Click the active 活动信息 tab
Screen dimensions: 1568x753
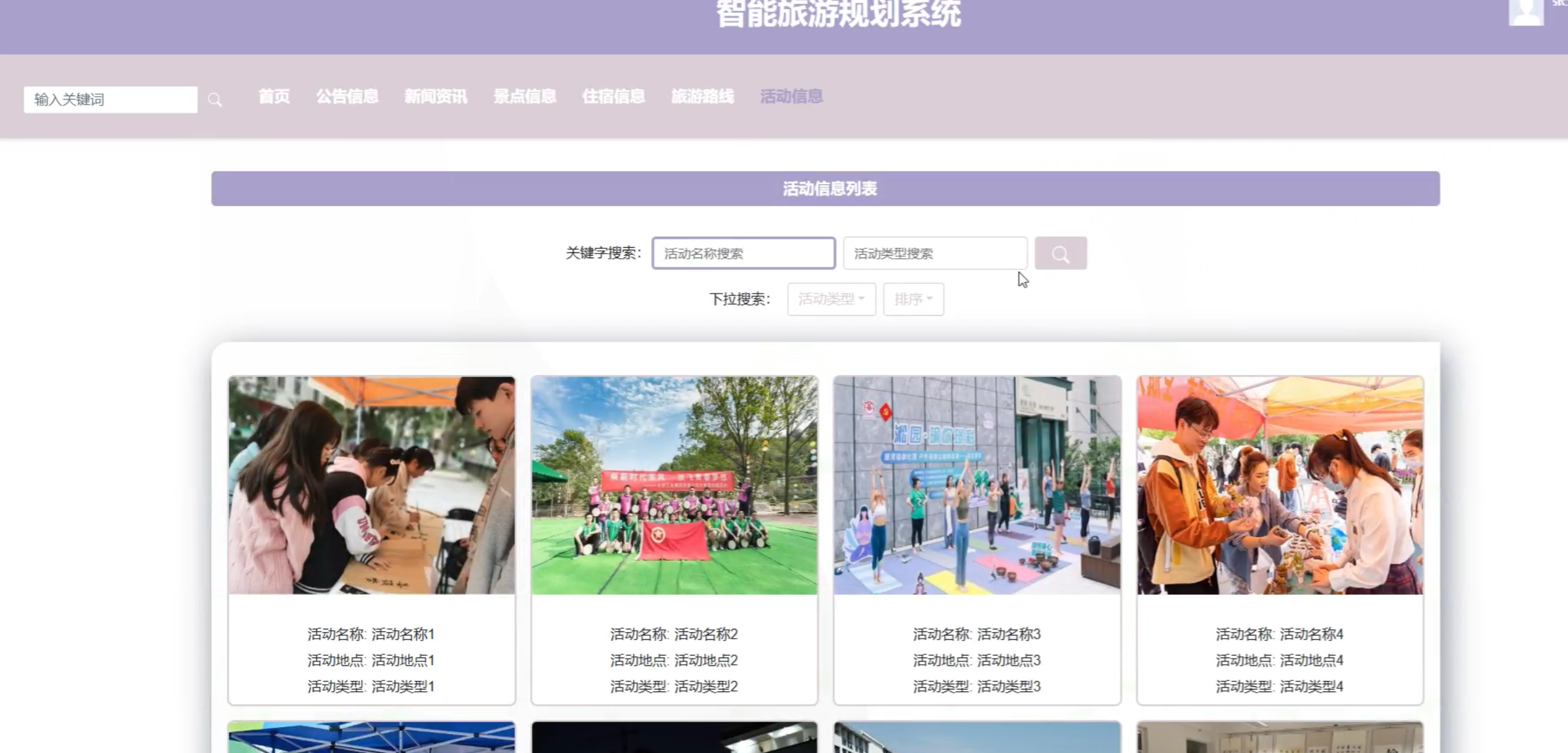(x=791, y=97)
